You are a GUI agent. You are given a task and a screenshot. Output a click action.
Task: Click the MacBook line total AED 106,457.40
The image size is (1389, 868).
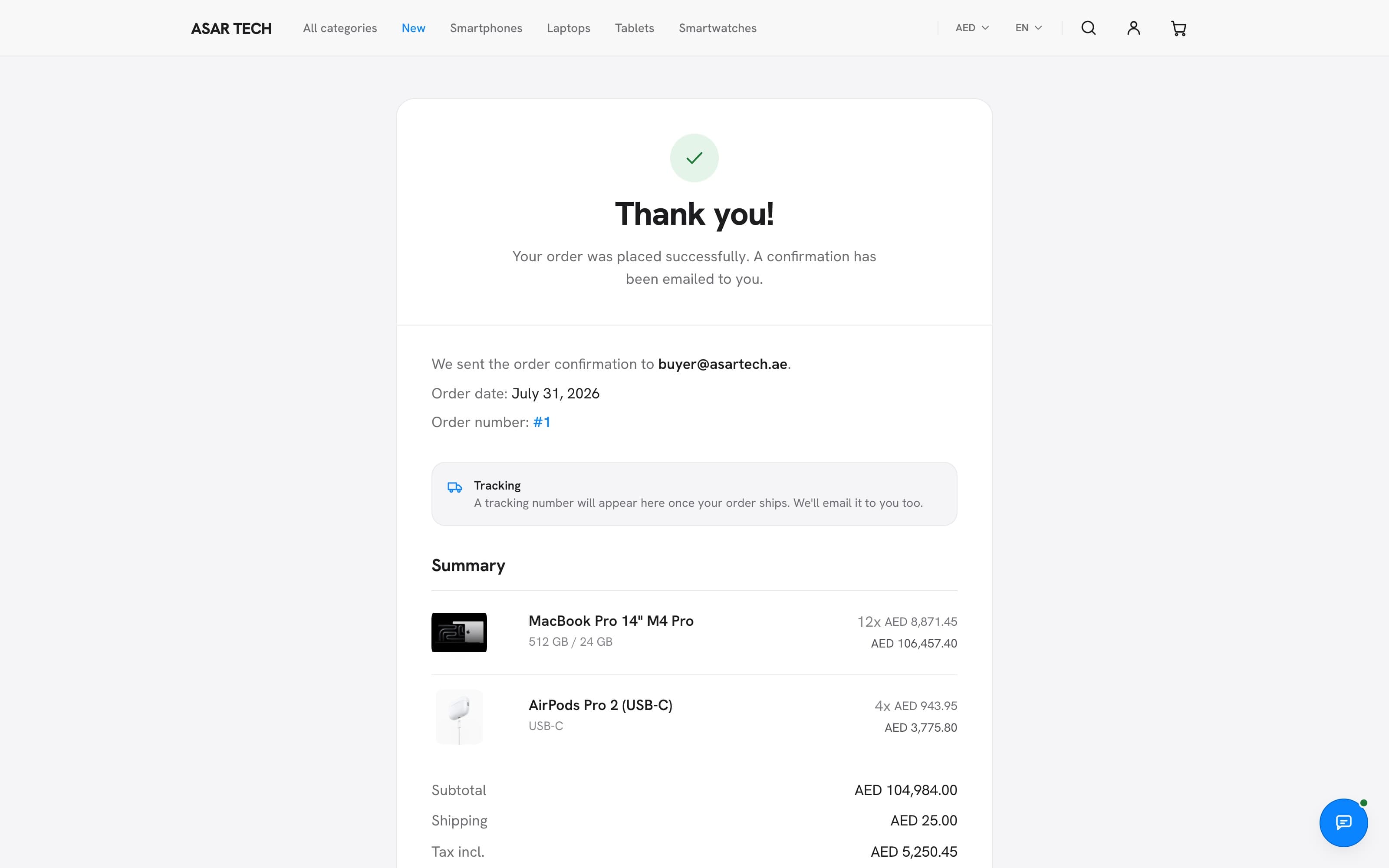coord(914,644)
